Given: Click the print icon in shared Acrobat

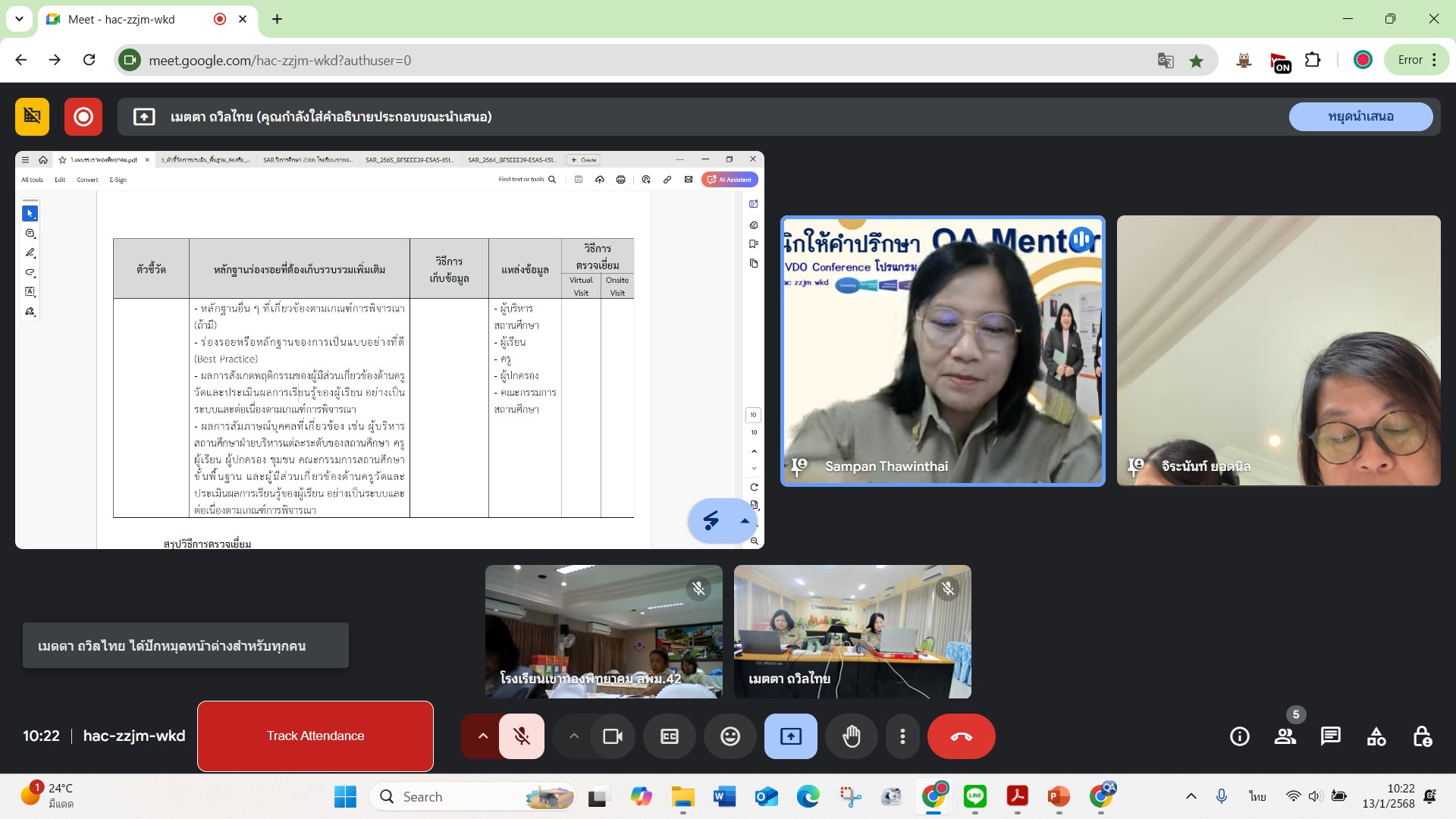Looking at the screenshot, I should (620, 180).
